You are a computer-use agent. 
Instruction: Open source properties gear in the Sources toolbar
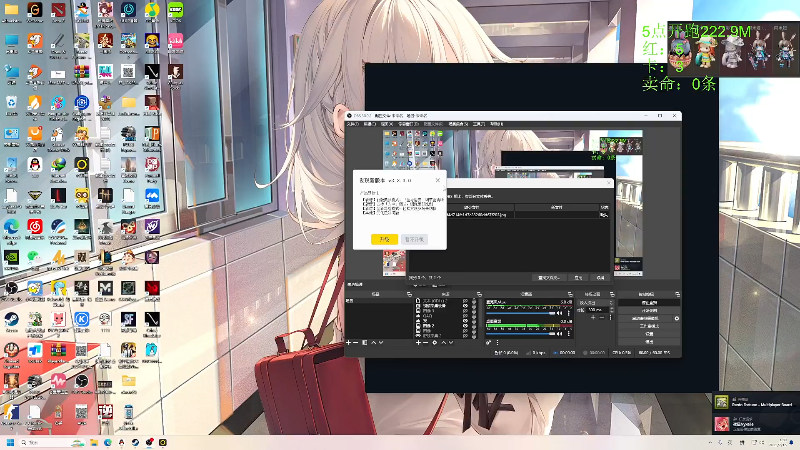(435, 342)
